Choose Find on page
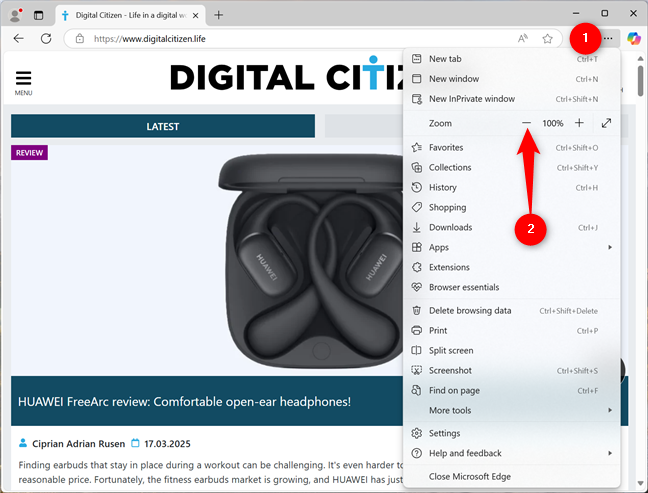The width and height of the screenshot is (648, 493). (x=512, y=391)
